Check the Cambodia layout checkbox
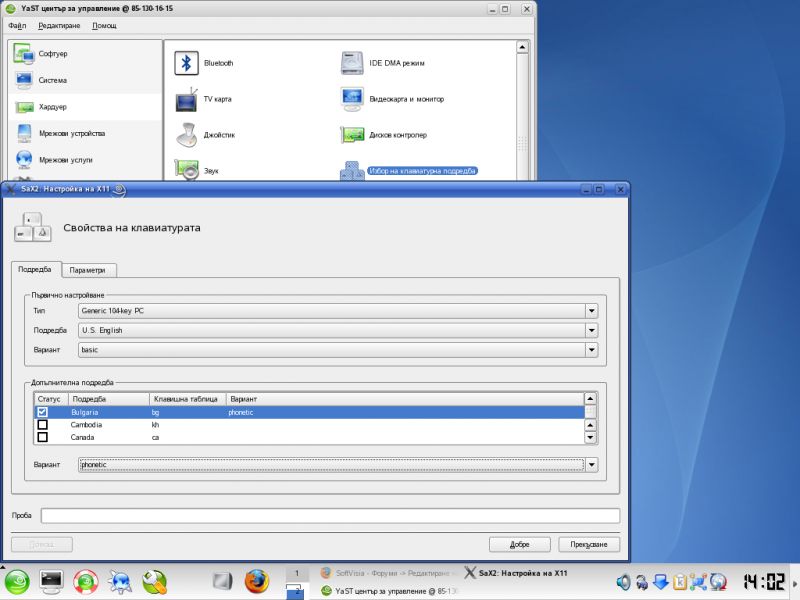This screenshot has width=800, height=600. point(42,424)
